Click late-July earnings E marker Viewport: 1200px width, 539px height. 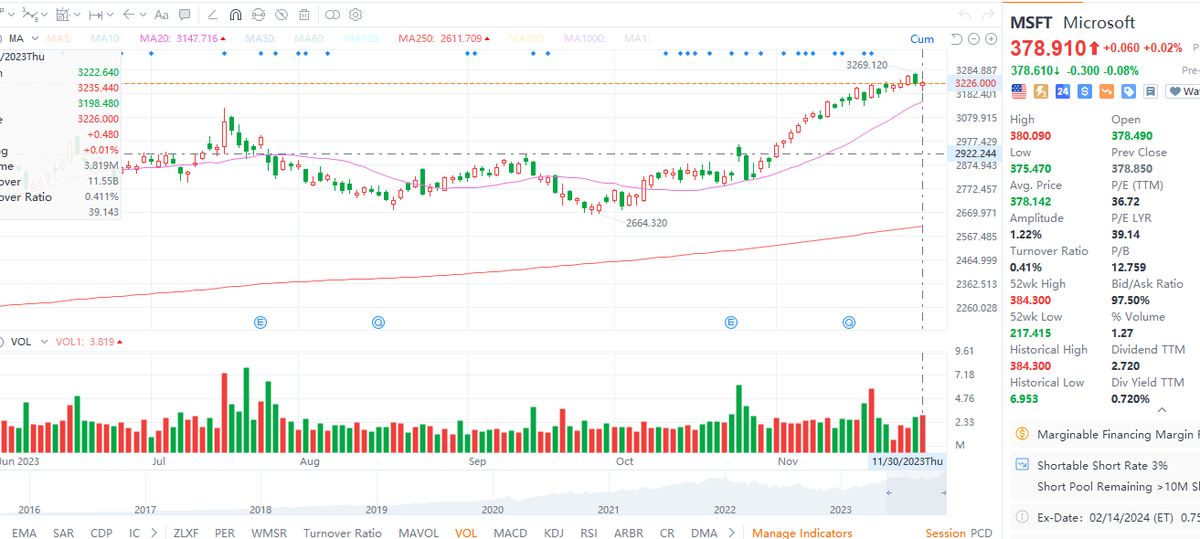click(260, 322)
